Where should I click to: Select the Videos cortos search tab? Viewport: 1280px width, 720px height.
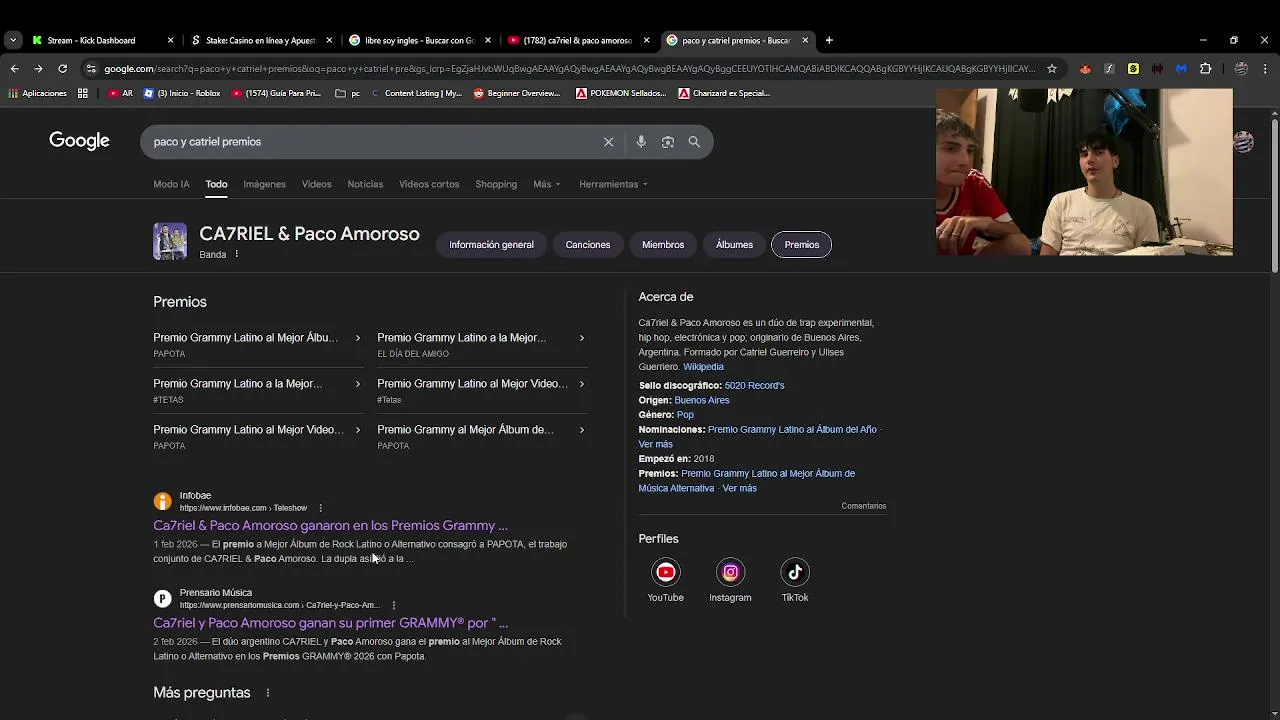pos(429,184)
